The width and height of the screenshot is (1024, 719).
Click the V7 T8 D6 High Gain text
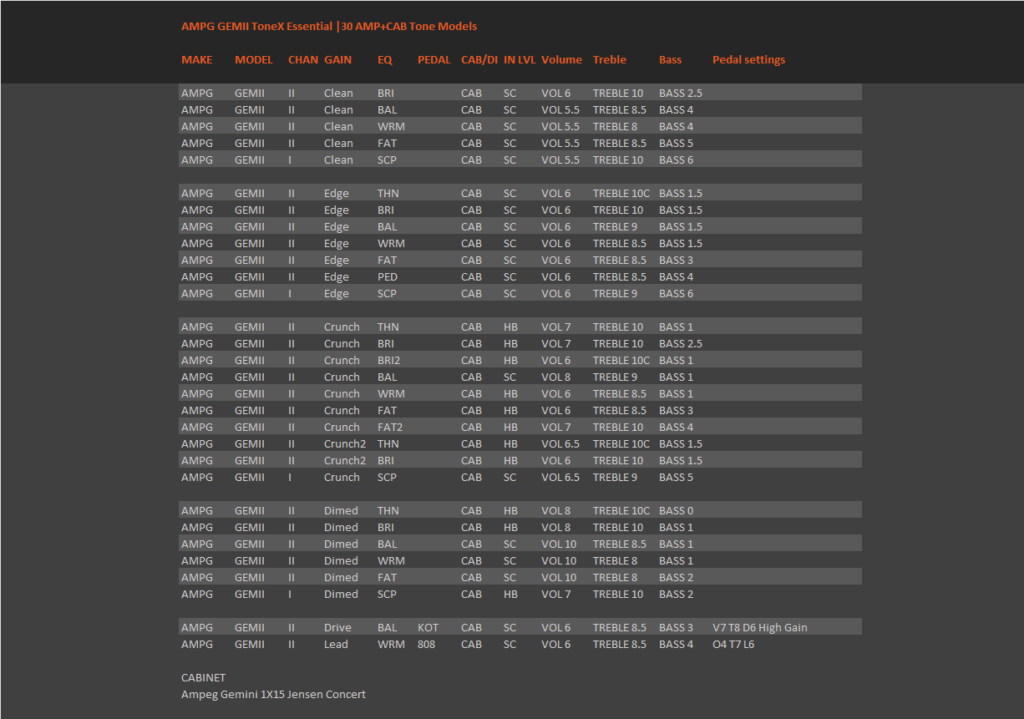point(760,627)
